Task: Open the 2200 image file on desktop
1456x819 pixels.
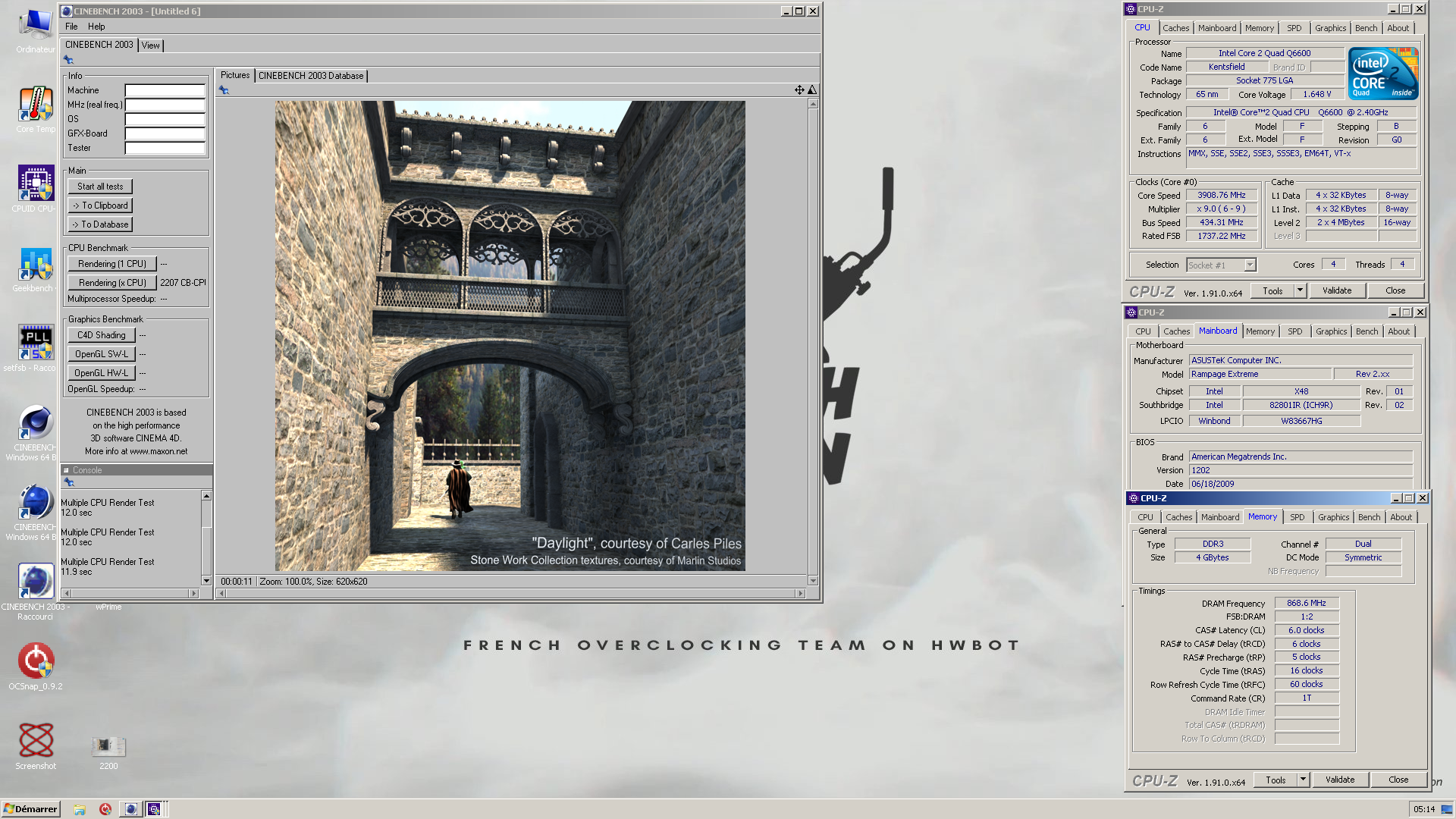Action: click(x=108, y=752)
